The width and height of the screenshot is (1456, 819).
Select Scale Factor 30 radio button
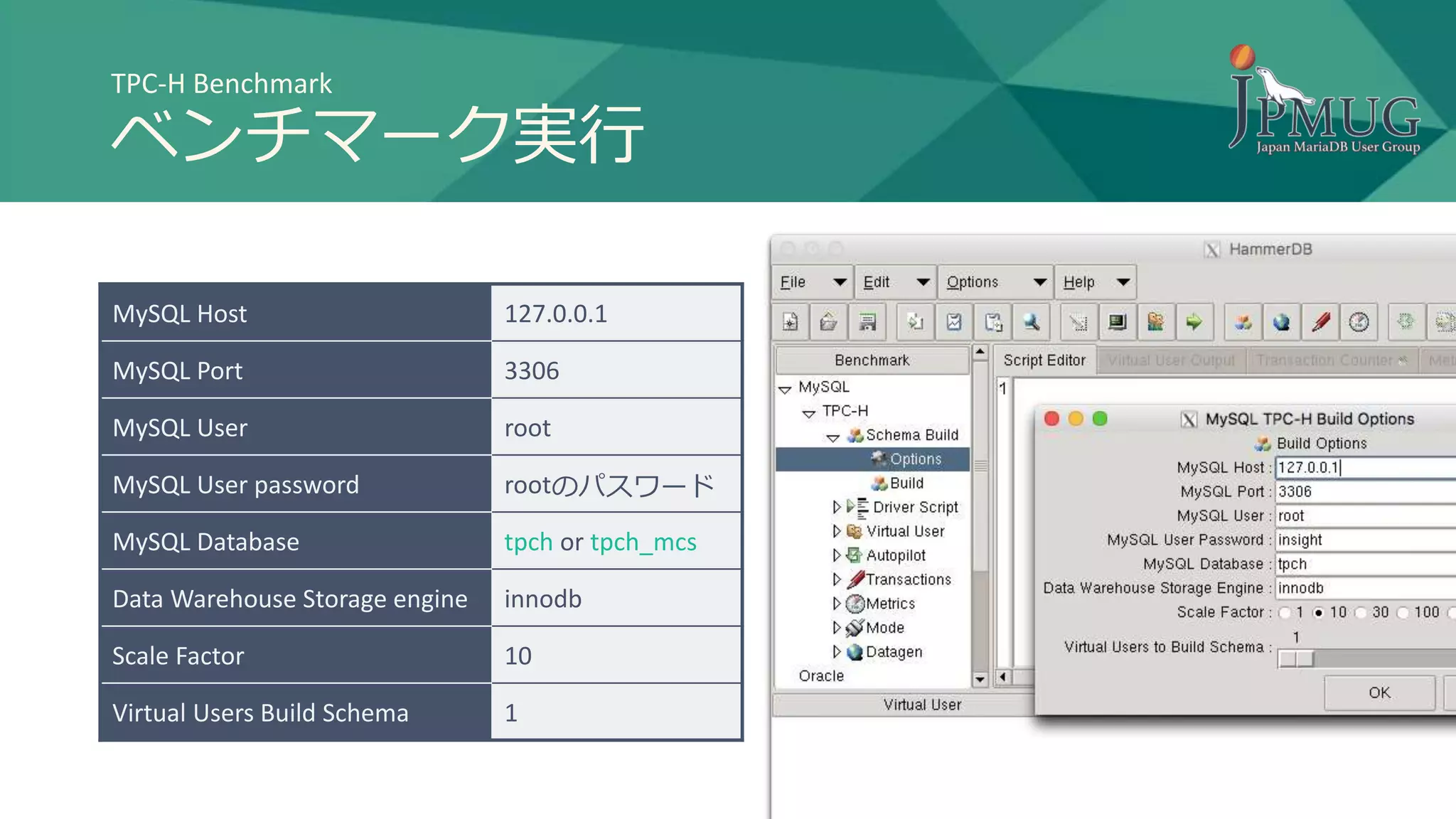[1361, 613]
